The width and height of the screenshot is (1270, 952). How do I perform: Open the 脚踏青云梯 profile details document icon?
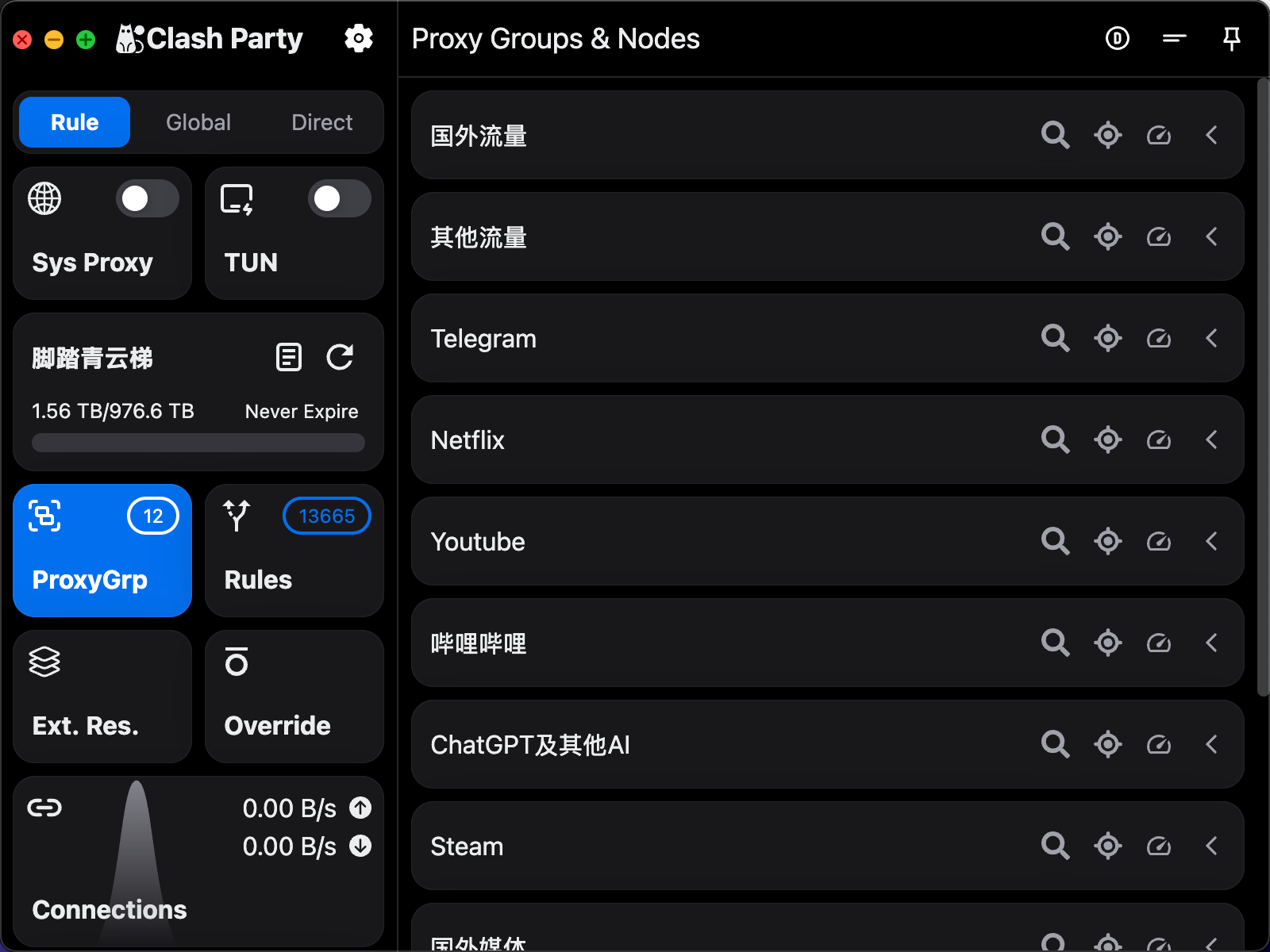tap(288, 357)
